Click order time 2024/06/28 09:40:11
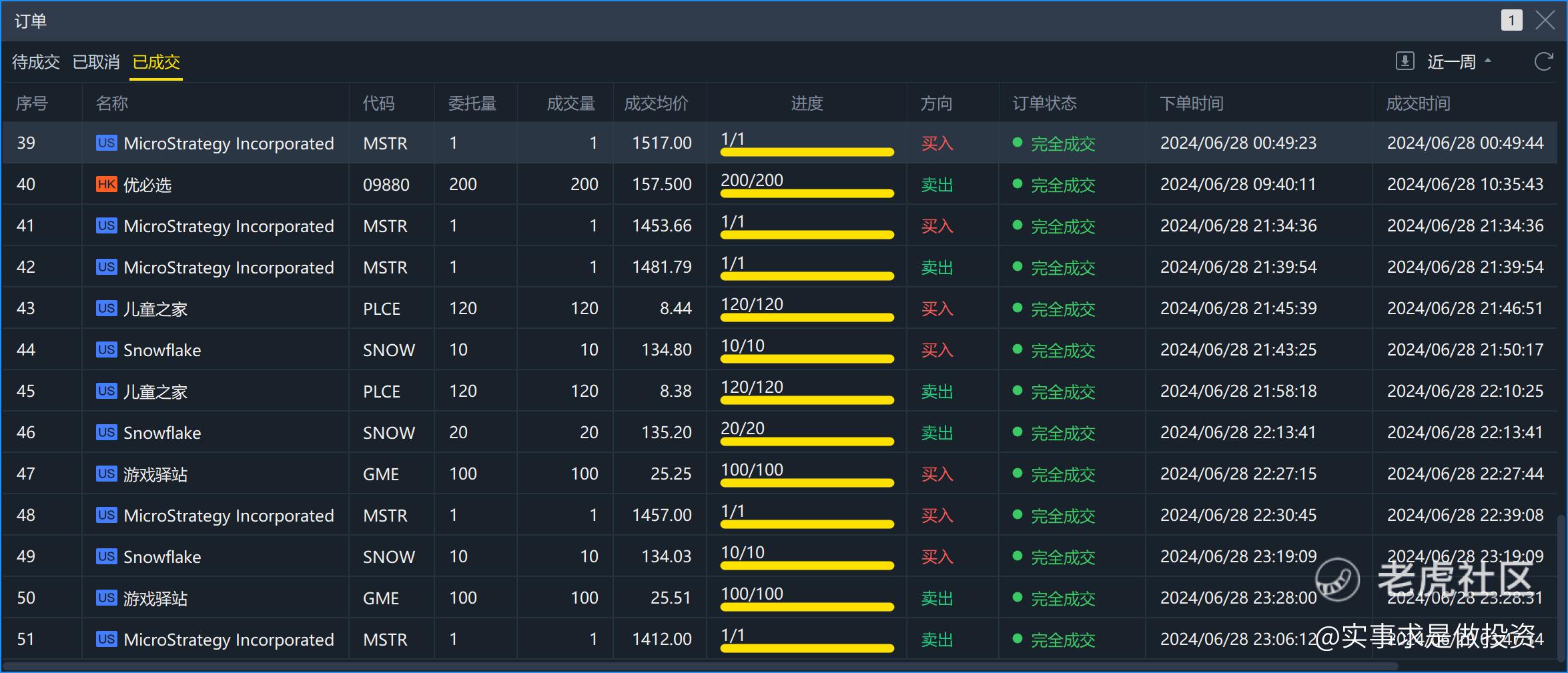 click(x=1238, y=184)
